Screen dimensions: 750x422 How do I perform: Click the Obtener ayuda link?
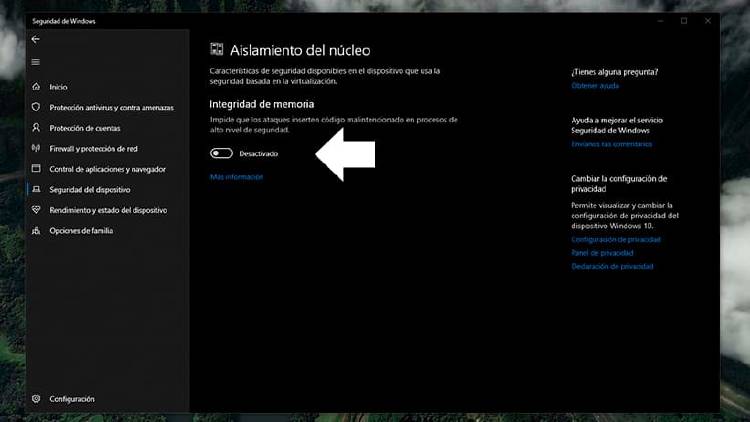[595, 86]
